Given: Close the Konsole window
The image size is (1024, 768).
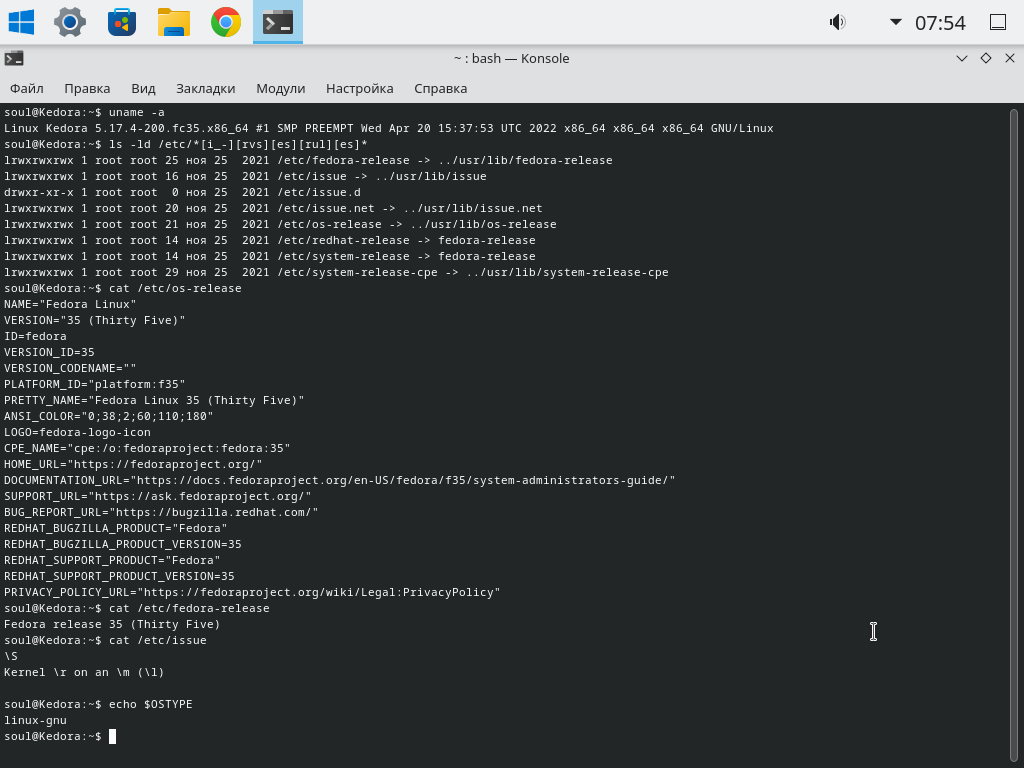Looking at the screenshot, I should tap(1010, 58).
